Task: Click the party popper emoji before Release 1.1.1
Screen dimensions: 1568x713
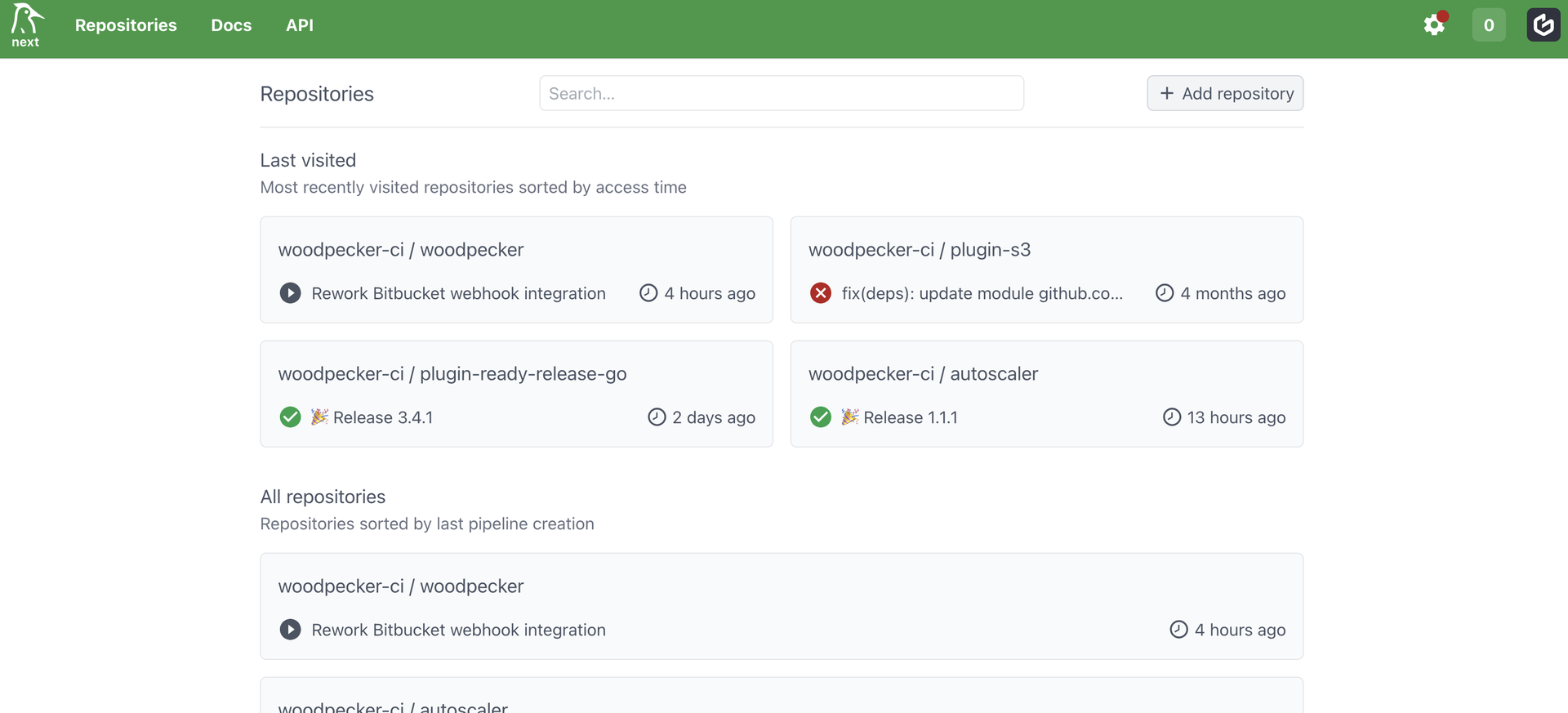Action: (850, 417)
